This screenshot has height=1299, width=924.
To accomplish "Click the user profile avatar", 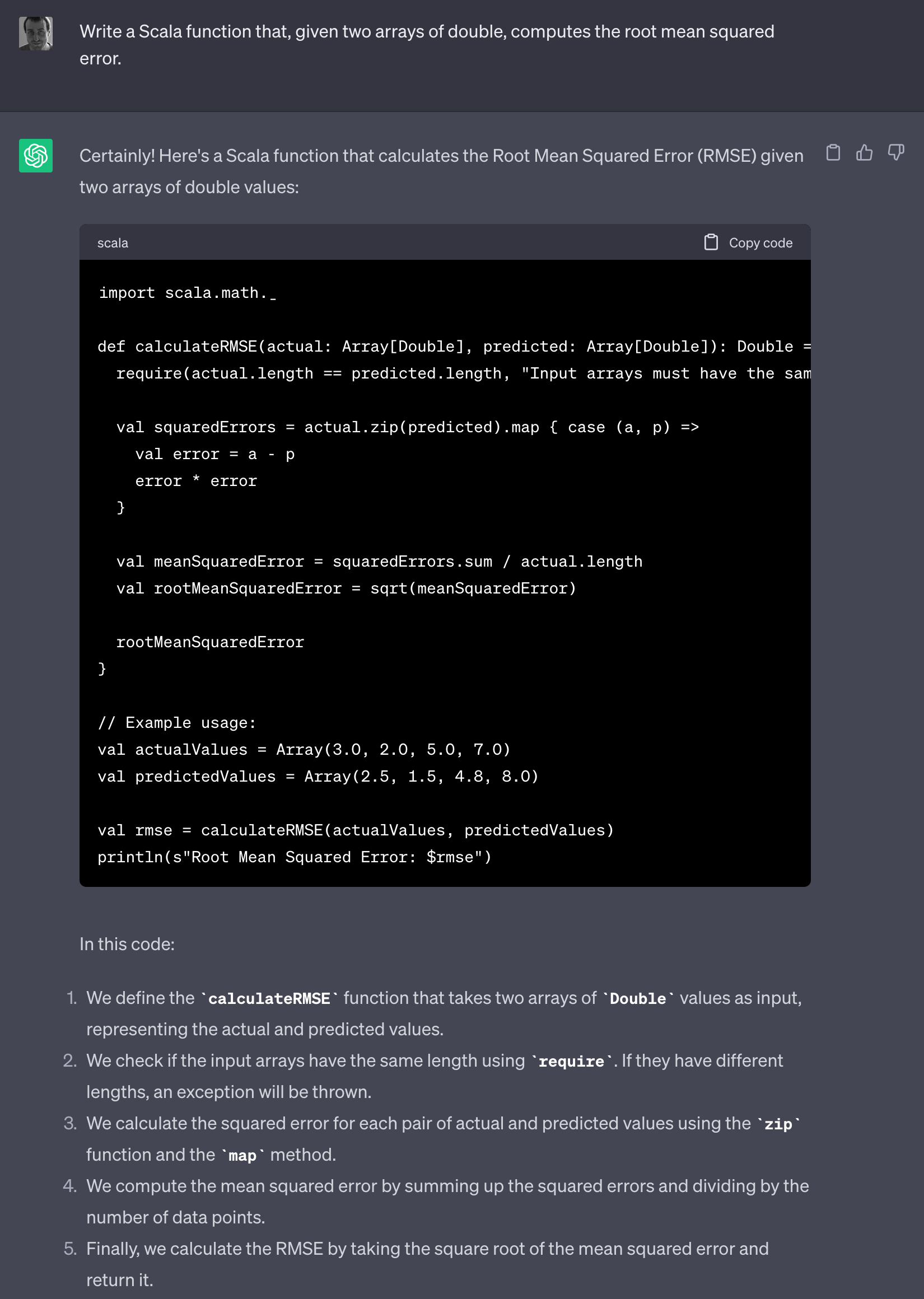I will pyautogui.click(x=36, y=33).
